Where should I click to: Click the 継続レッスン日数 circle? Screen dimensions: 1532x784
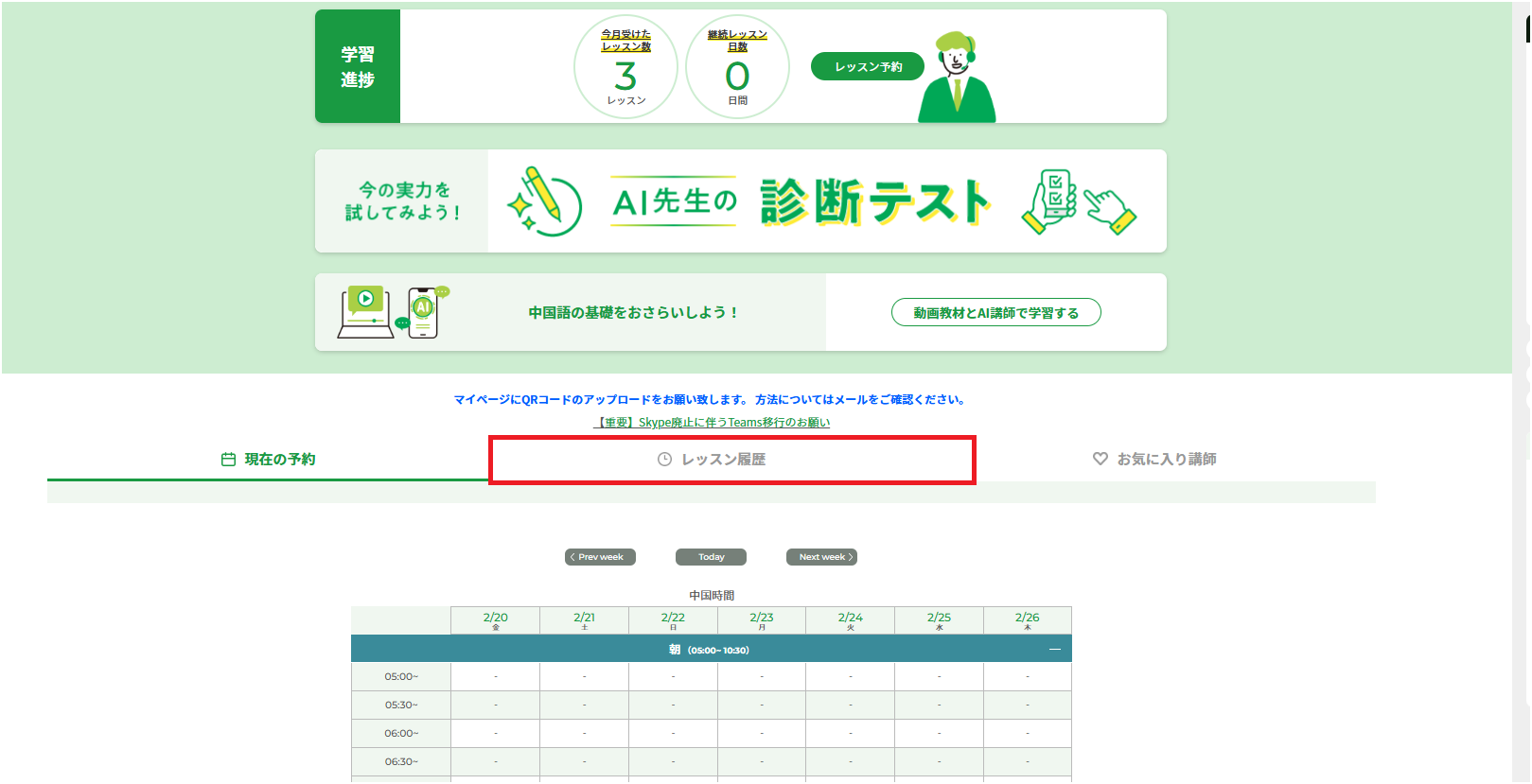tap(737, 67)
